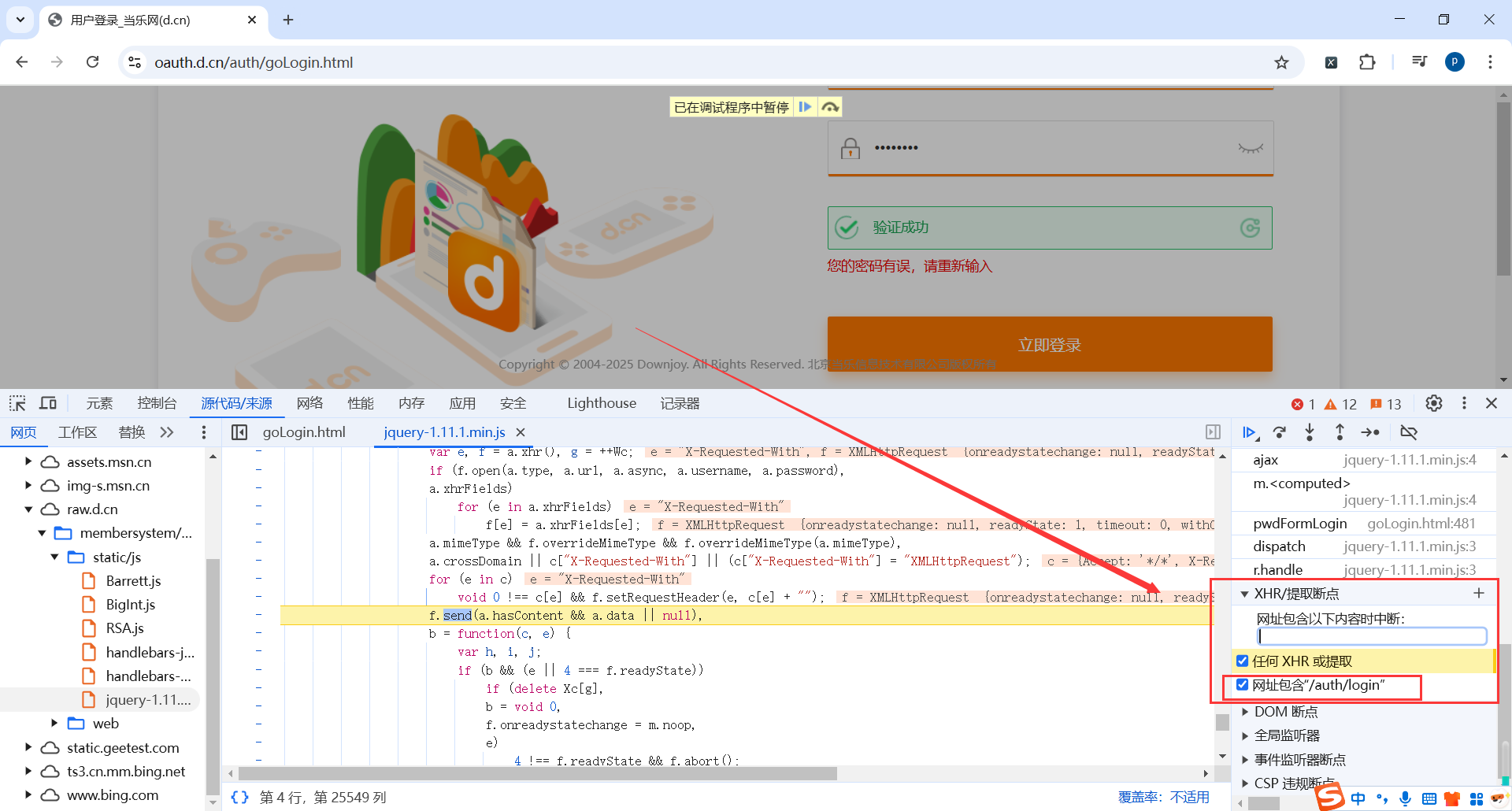This screenshot has width=1512, height=811.
Task: Open DevTools settings gear
Action: (1434, 403)
